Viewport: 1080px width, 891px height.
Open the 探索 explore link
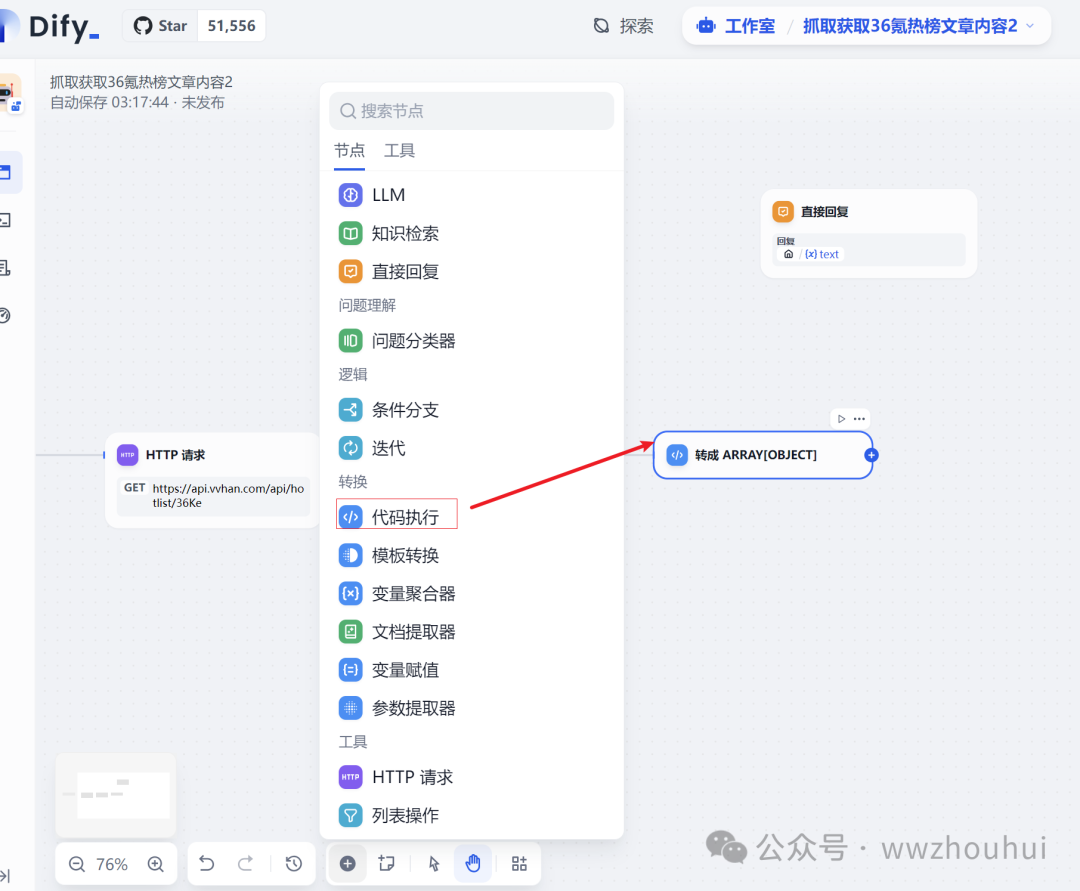(x=624, y=26)
